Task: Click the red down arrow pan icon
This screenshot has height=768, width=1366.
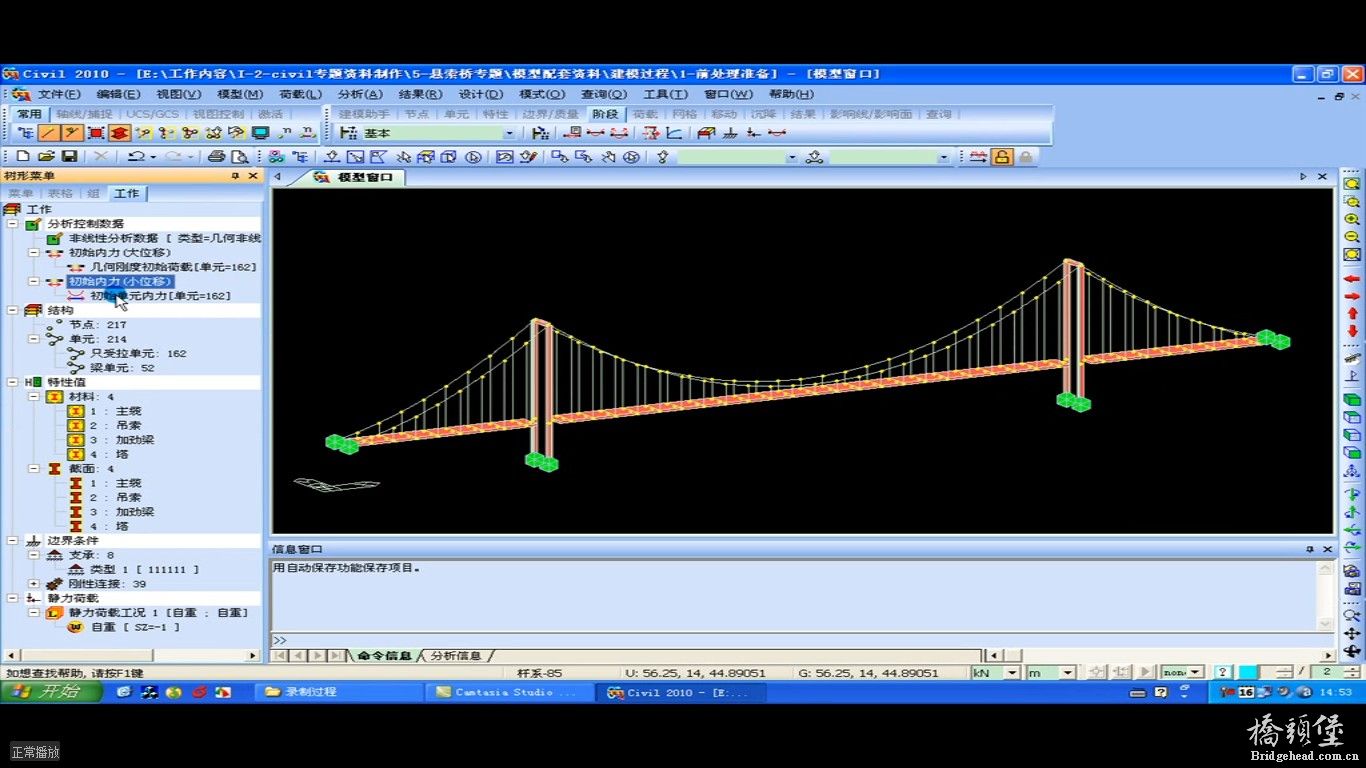Action: pyautogui.click(x=1352, y=332)
